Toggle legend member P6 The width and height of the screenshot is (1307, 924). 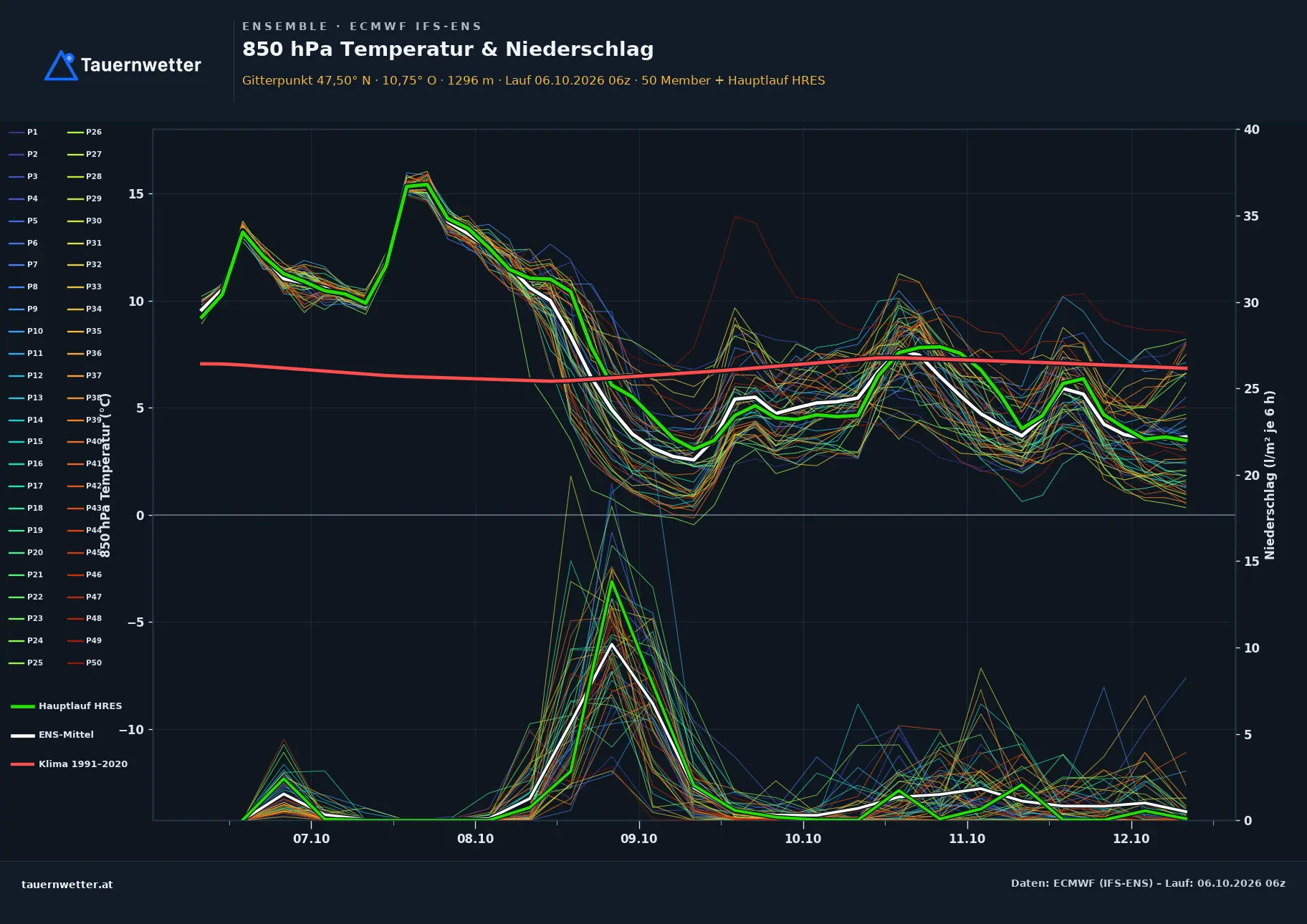[x=23, y=244]
